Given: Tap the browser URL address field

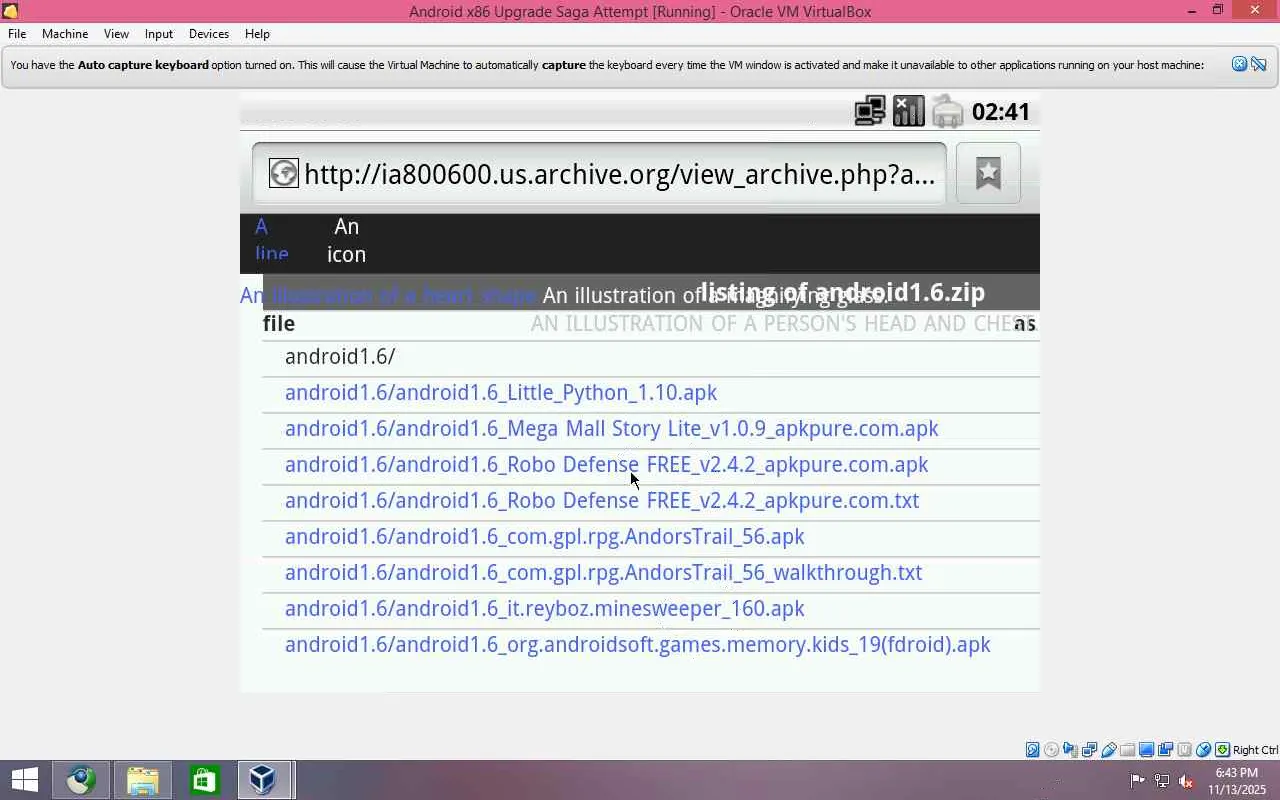Looking at the screenshot, I should pyautogui.click(x=599, y=173).
